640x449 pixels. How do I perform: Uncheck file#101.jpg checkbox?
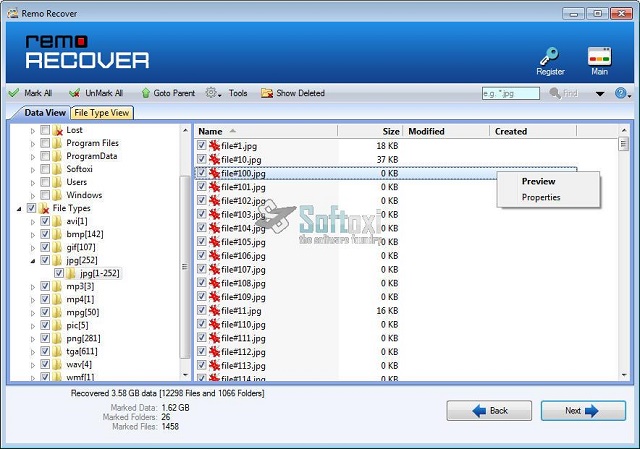(201, 187)
